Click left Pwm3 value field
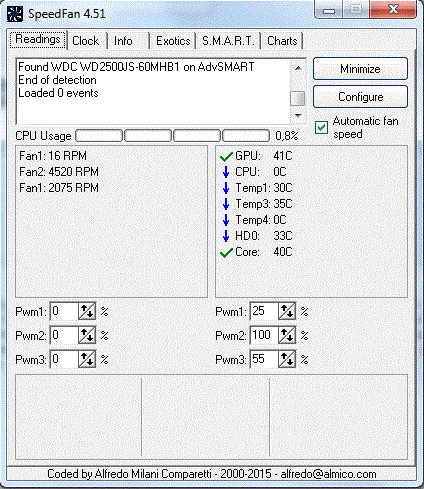424x489 pixels. click(64, 359)
